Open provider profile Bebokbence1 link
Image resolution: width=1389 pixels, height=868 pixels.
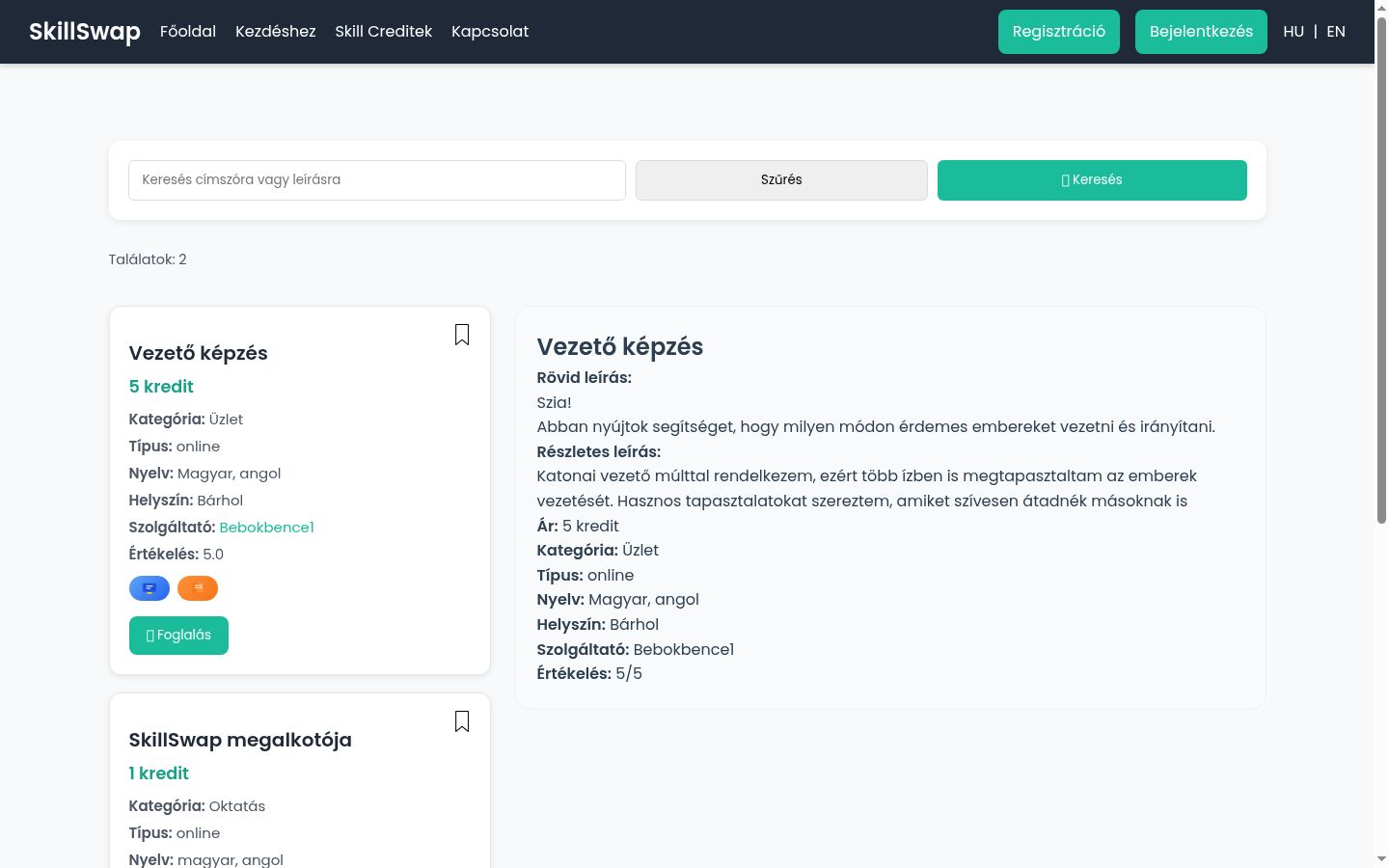[267, 528]
